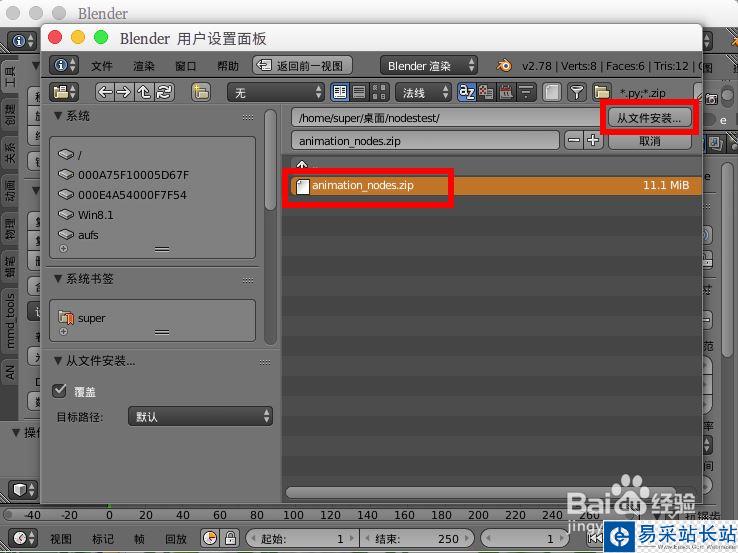This screenshot has width=738, height=553.
Task: Toggle file filtering funnel icon
Action: pos(577,92)
